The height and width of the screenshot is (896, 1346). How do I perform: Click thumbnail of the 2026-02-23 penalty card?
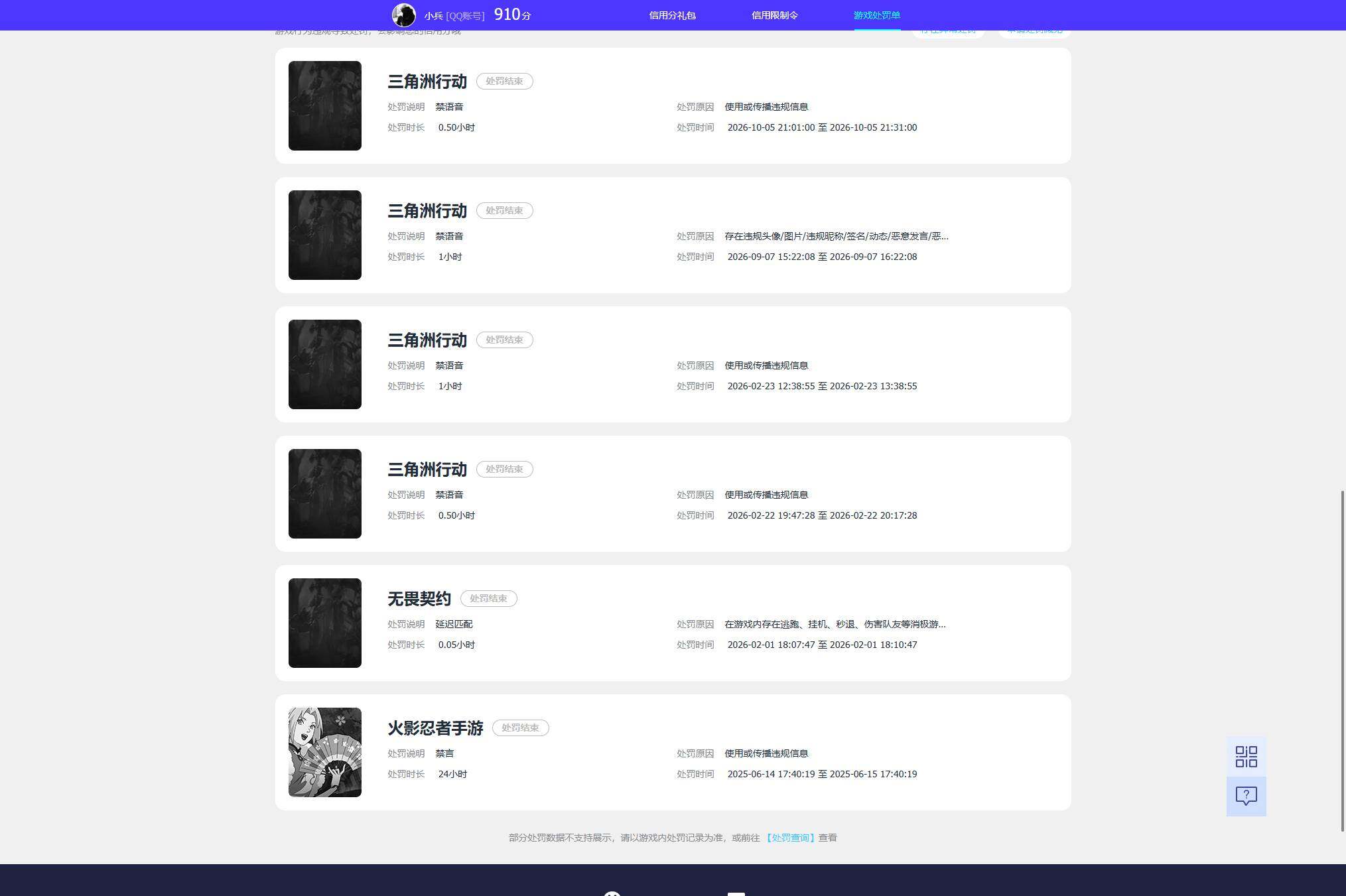pyautogui.click(x=324, y=364)
